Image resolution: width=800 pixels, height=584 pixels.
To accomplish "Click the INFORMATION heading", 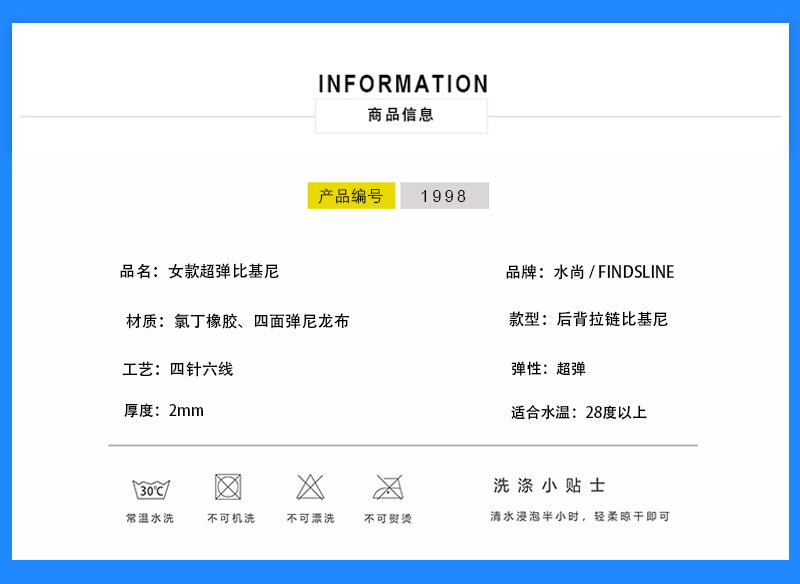I will [x=403, y=84].
